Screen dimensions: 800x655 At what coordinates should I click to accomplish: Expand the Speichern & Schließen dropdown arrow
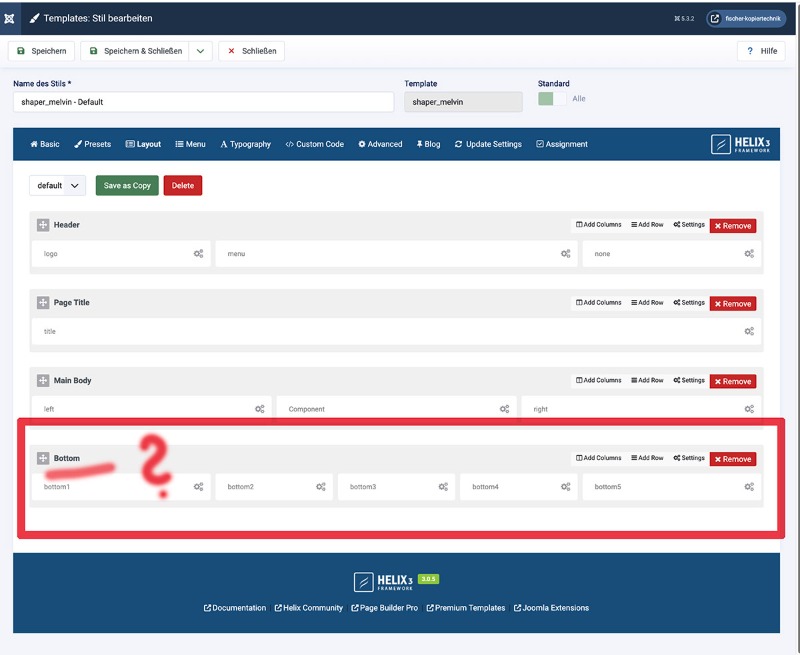(x=201, y=51)
